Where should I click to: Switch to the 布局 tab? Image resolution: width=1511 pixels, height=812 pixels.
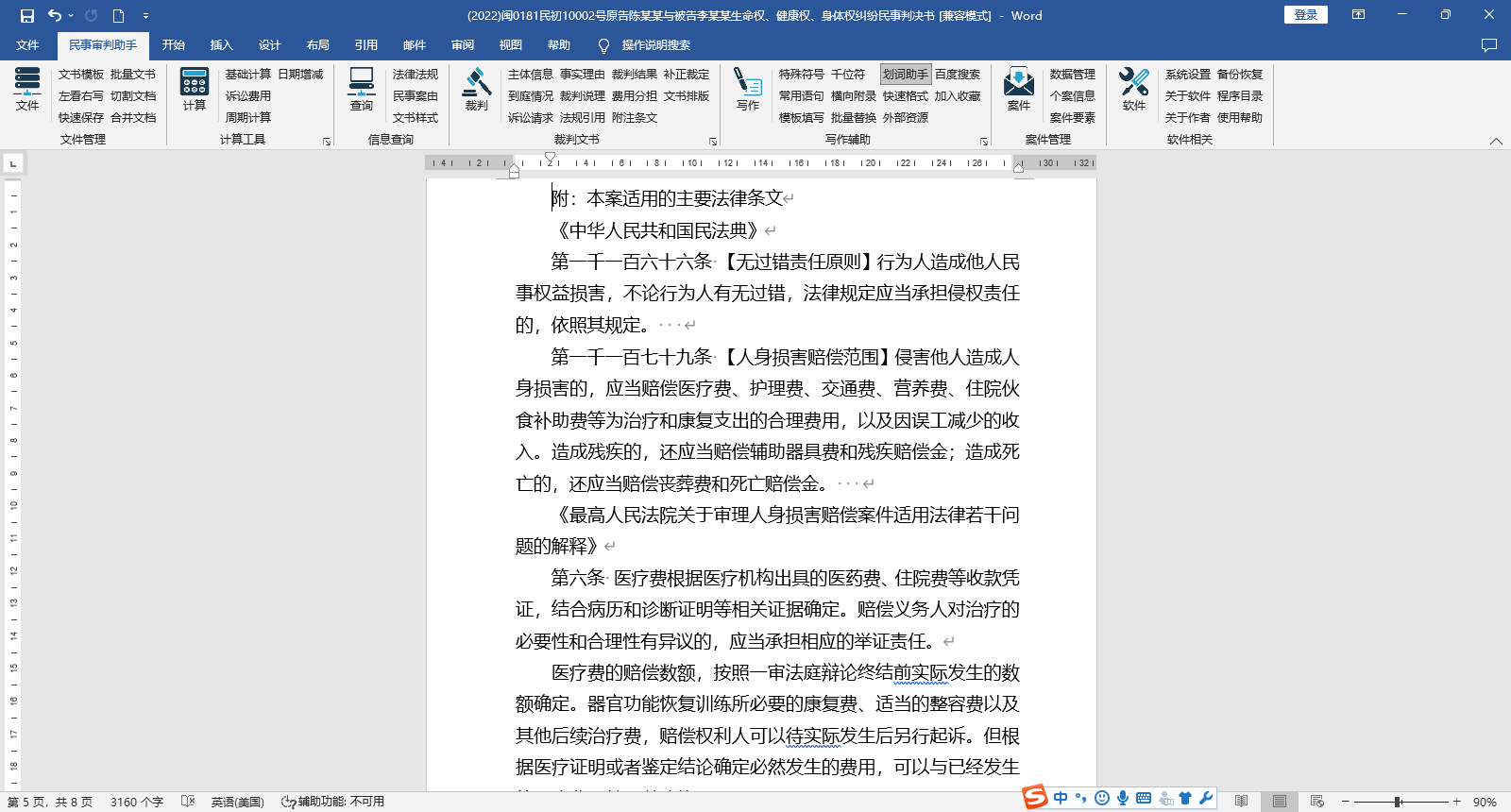(318, 45)
